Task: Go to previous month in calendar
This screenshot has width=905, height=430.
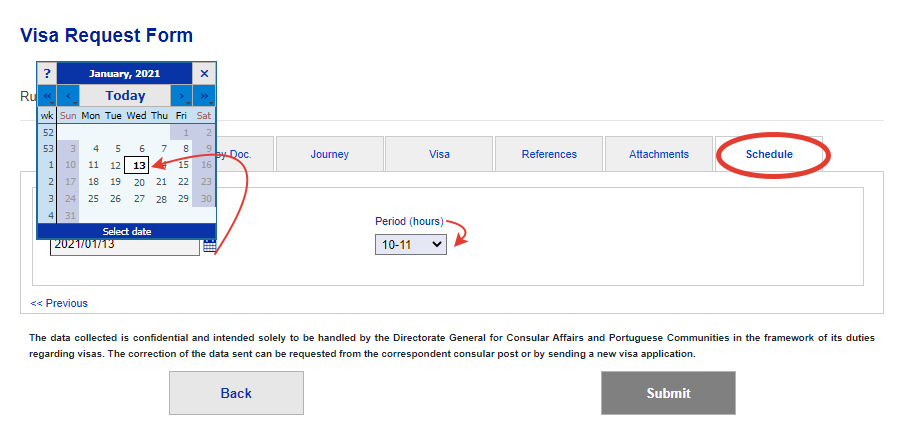Action: [68, 96]
